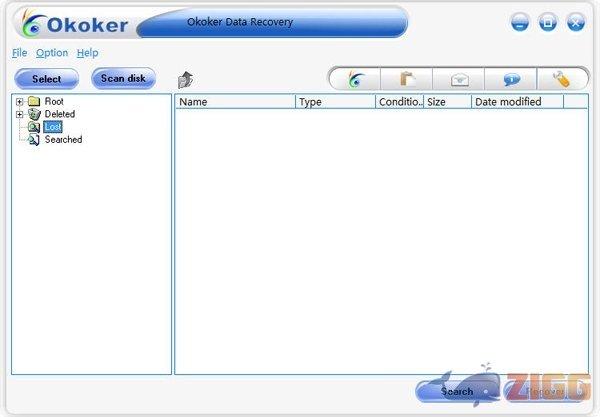This screenshot has height=417, width=600.
Task: Click the Select button
Action: (46, 79)
